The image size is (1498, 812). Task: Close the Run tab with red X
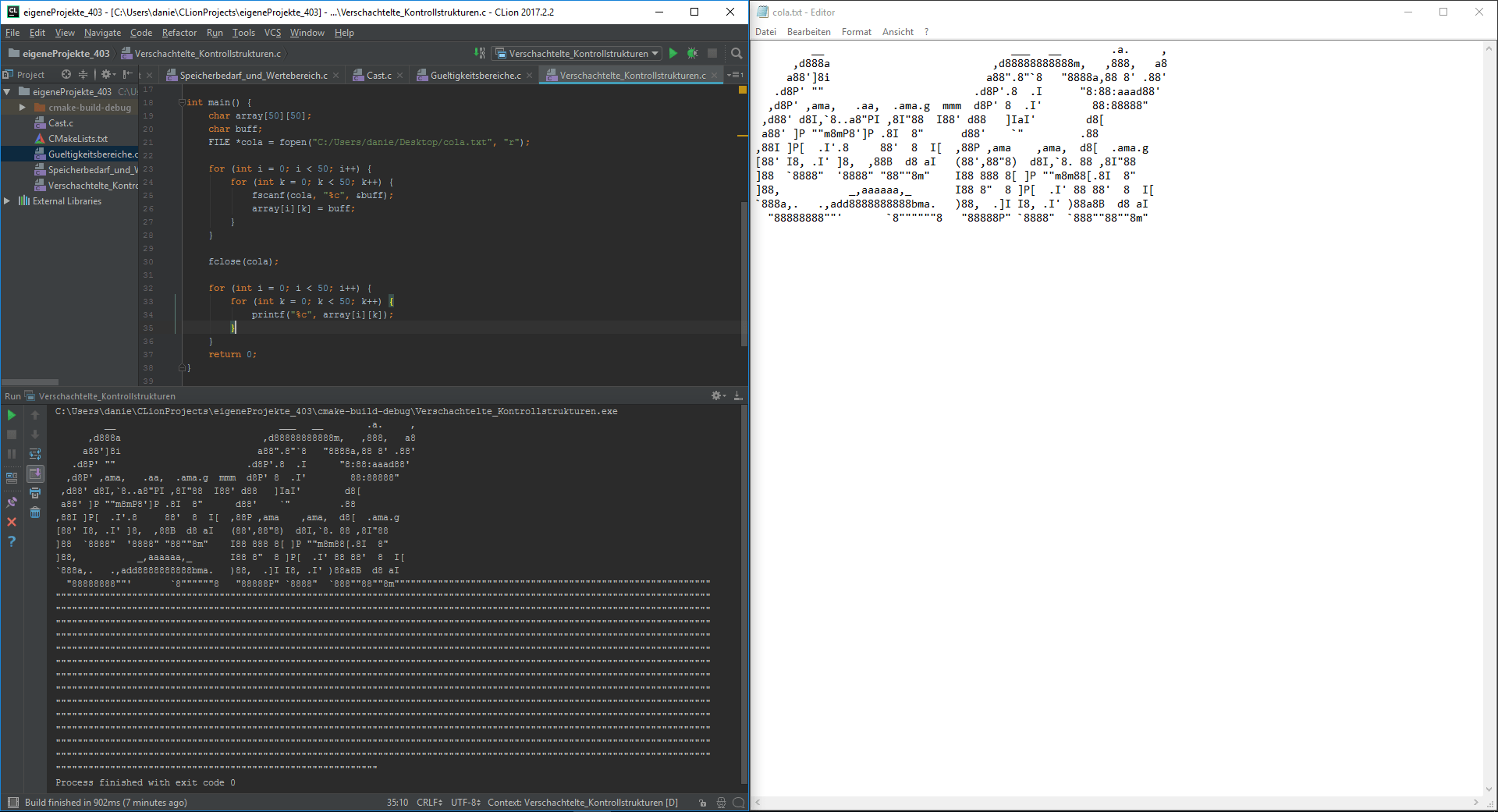click(x=12, y=522)
